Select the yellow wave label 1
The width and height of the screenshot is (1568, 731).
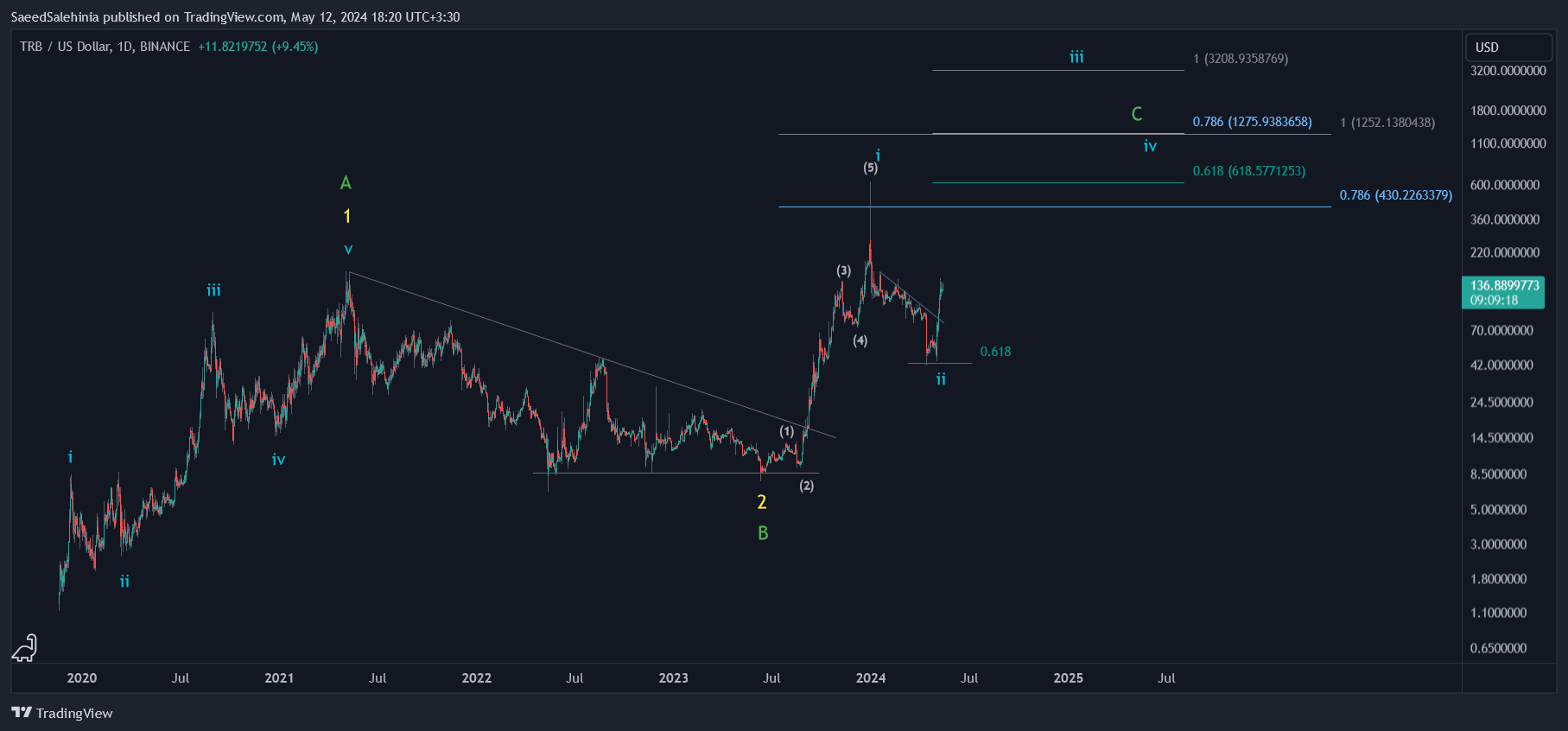(x=347, y=216)
